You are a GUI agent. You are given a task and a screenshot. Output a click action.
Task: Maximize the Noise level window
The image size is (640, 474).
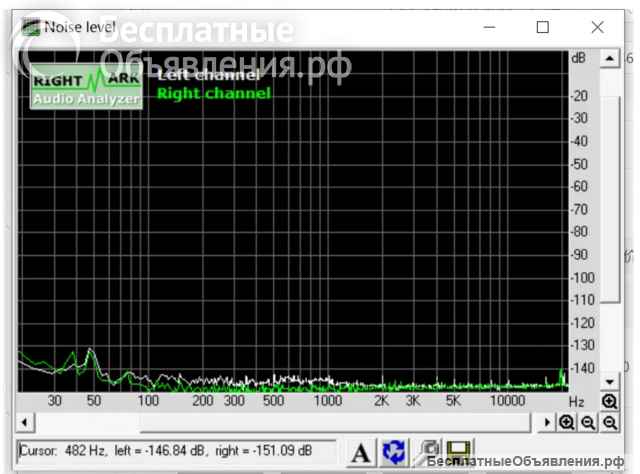tap(543, 28)
